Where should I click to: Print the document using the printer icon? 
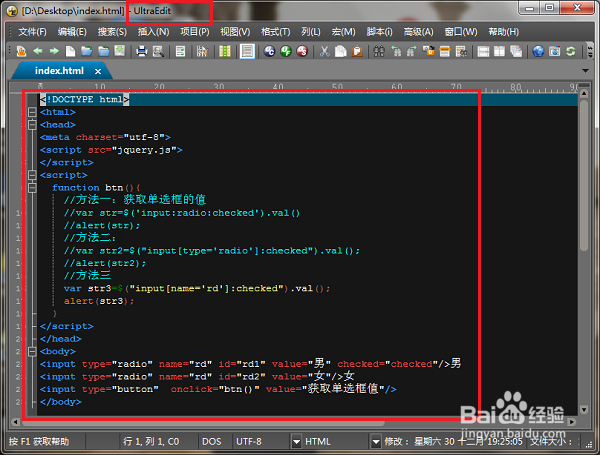coord(142,51)
